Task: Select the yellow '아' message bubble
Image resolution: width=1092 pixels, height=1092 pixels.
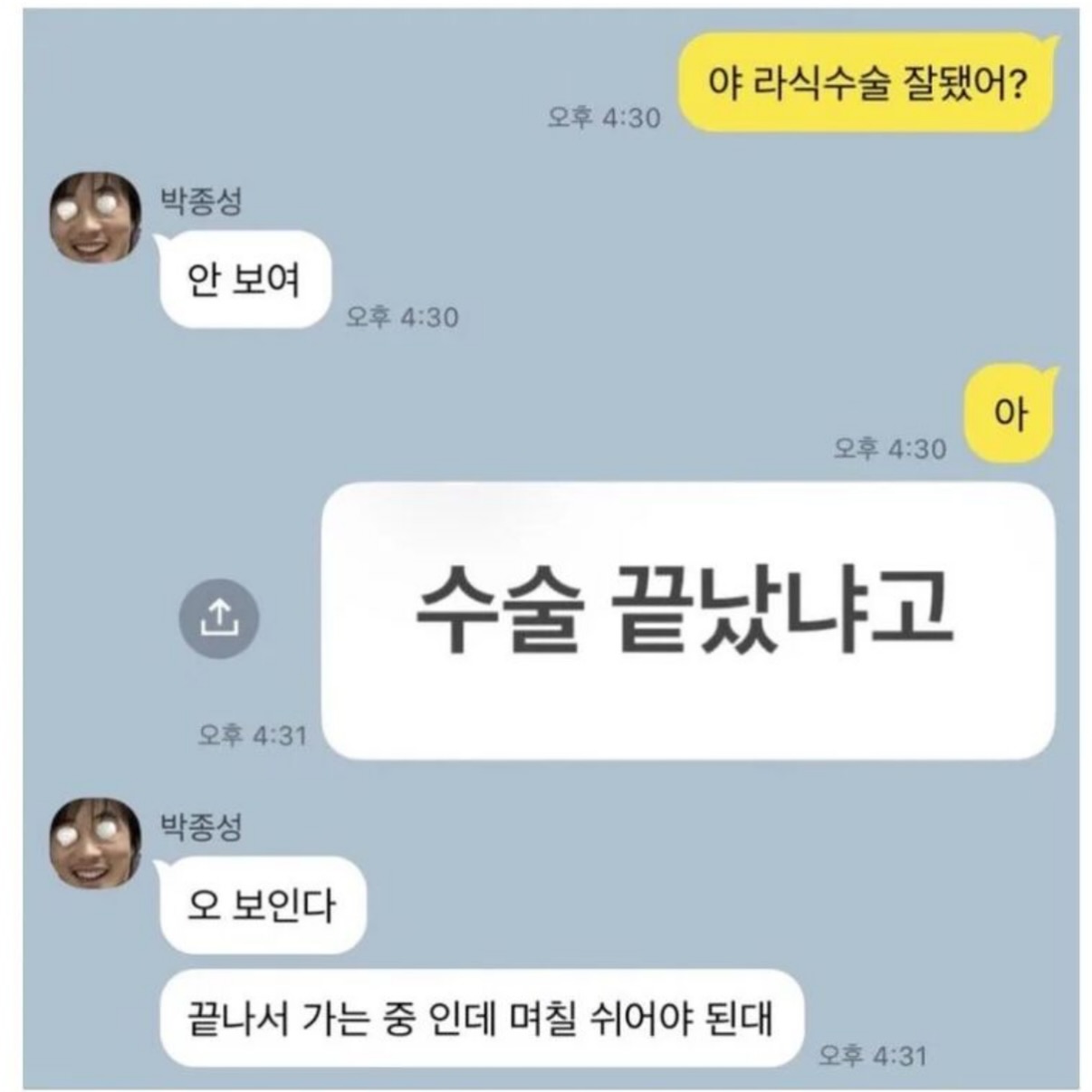Action: tap(1011, 414)
